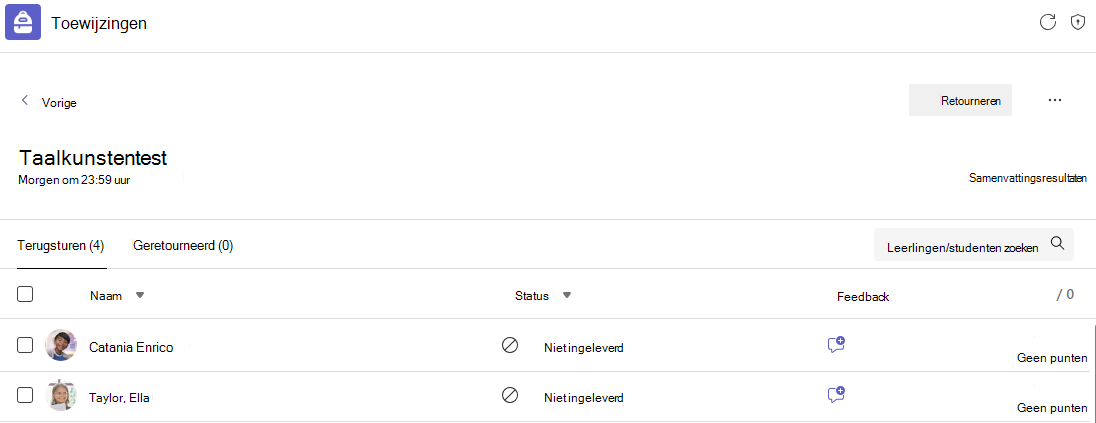
Task: Open the Status column filter arrow
Action: point(567,296)
